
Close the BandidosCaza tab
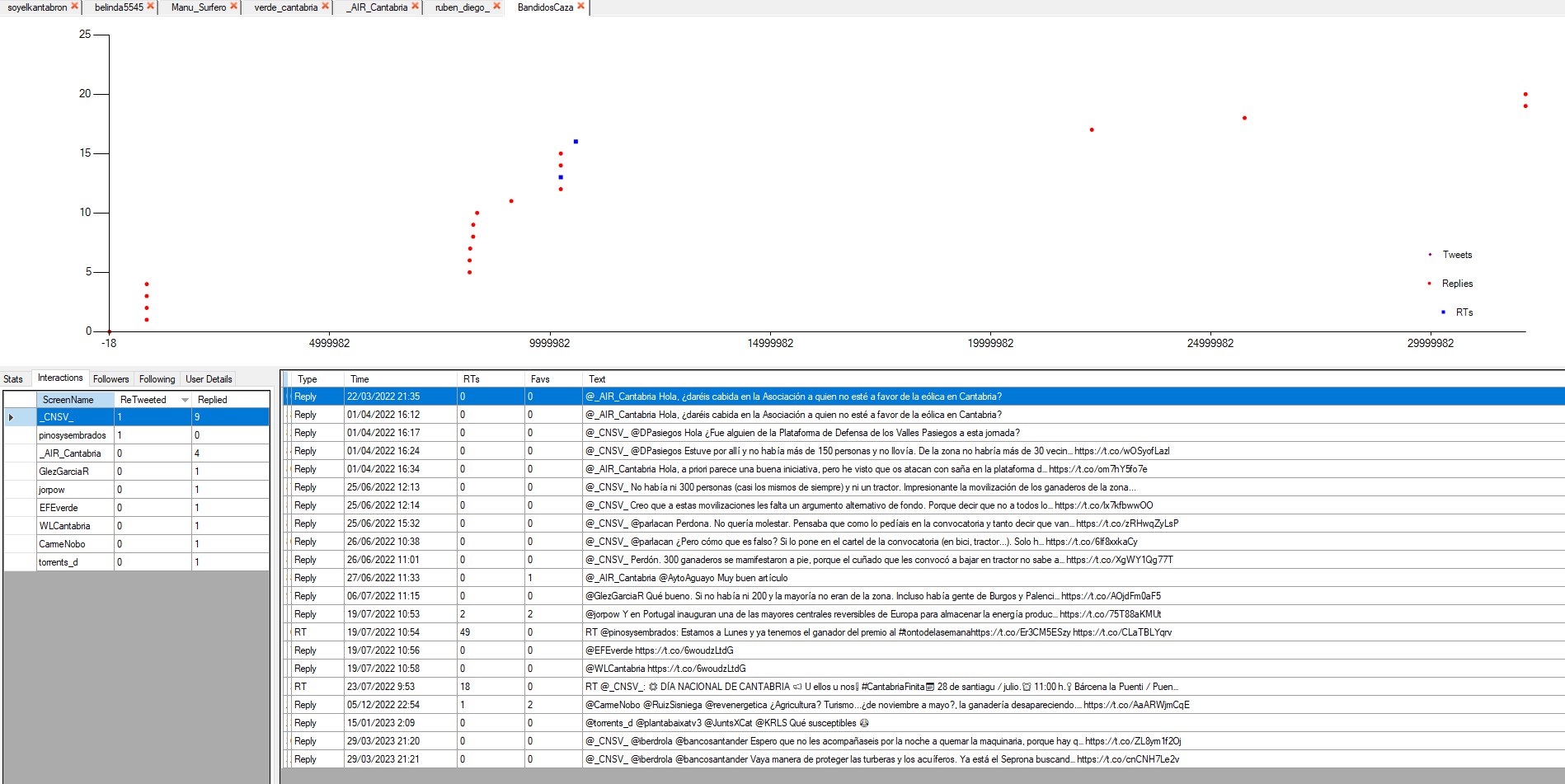coord(580,7)
